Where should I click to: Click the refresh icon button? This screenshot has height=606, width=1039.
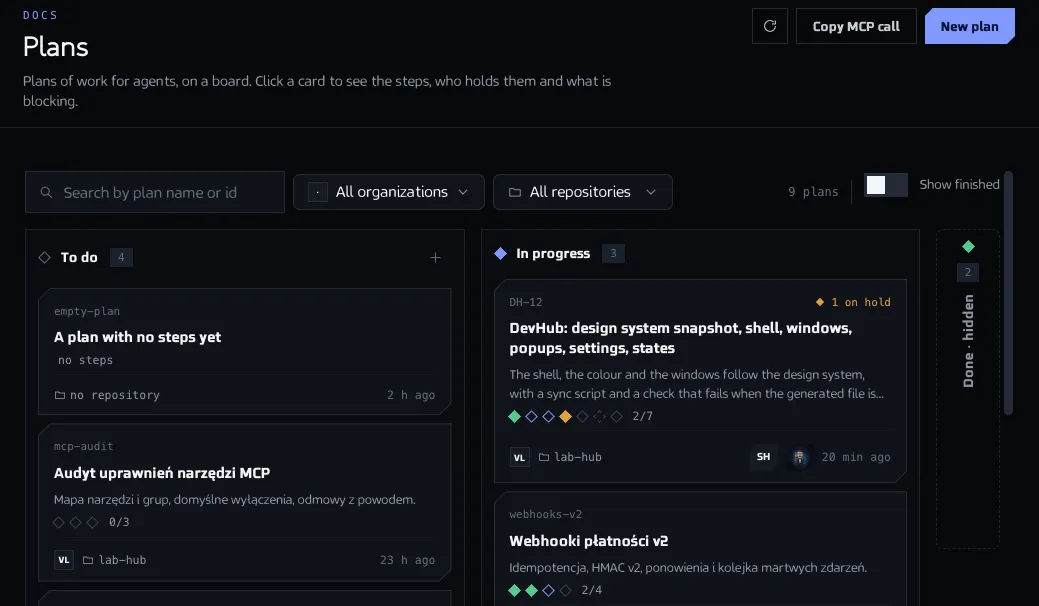769,26
